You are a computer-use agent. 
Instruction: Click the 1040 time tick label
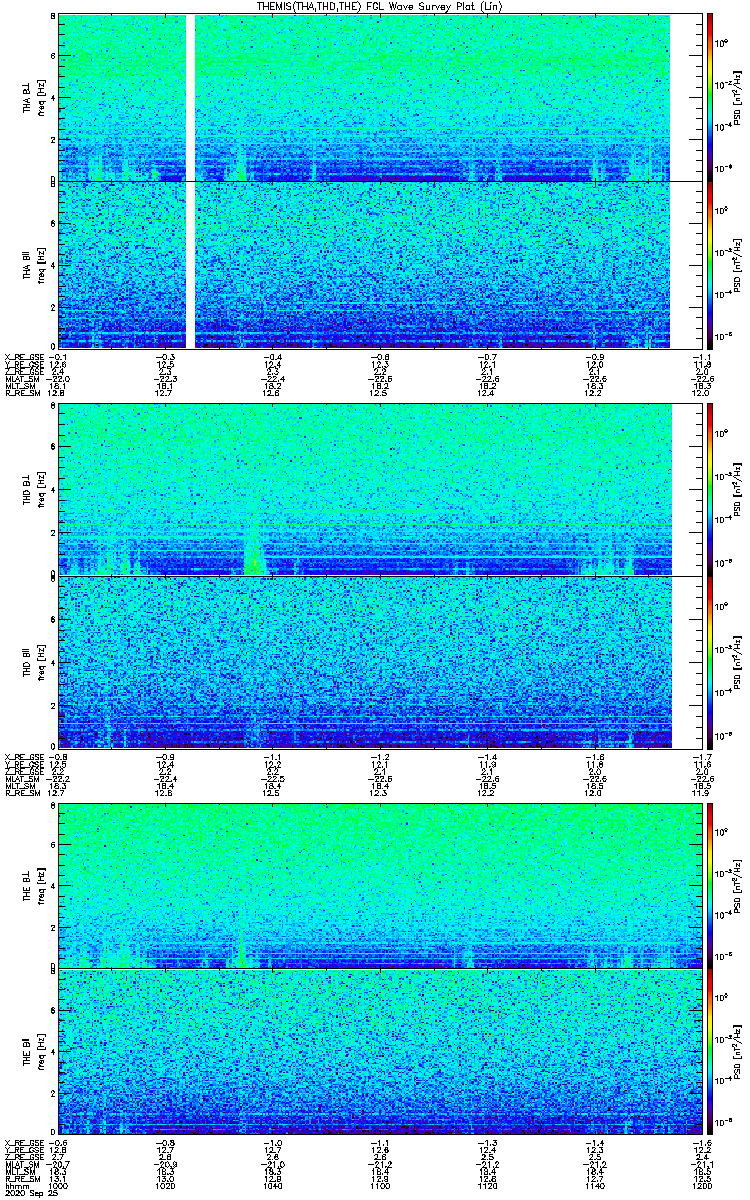[x=272, y=1185]
